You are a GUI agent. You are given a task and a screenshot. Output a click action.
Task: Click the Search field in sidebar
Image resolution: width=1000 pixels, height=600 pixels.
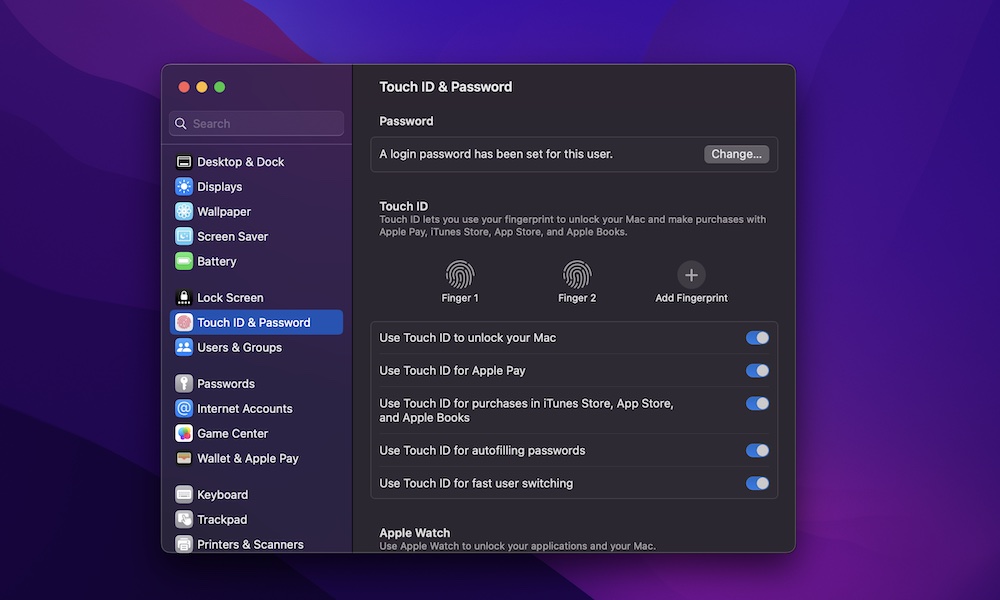coord(256,124)
